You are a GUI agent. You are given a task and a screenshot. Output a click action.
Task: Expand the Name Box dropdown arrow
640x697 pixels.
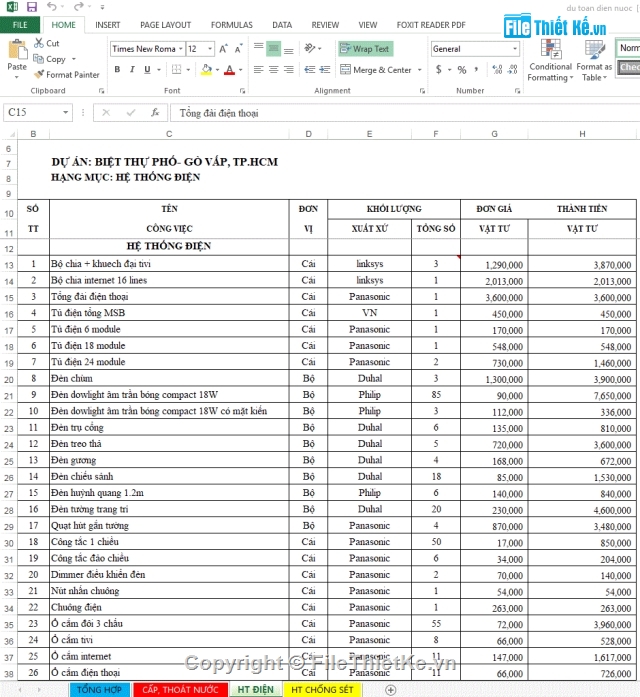point(65,112)
